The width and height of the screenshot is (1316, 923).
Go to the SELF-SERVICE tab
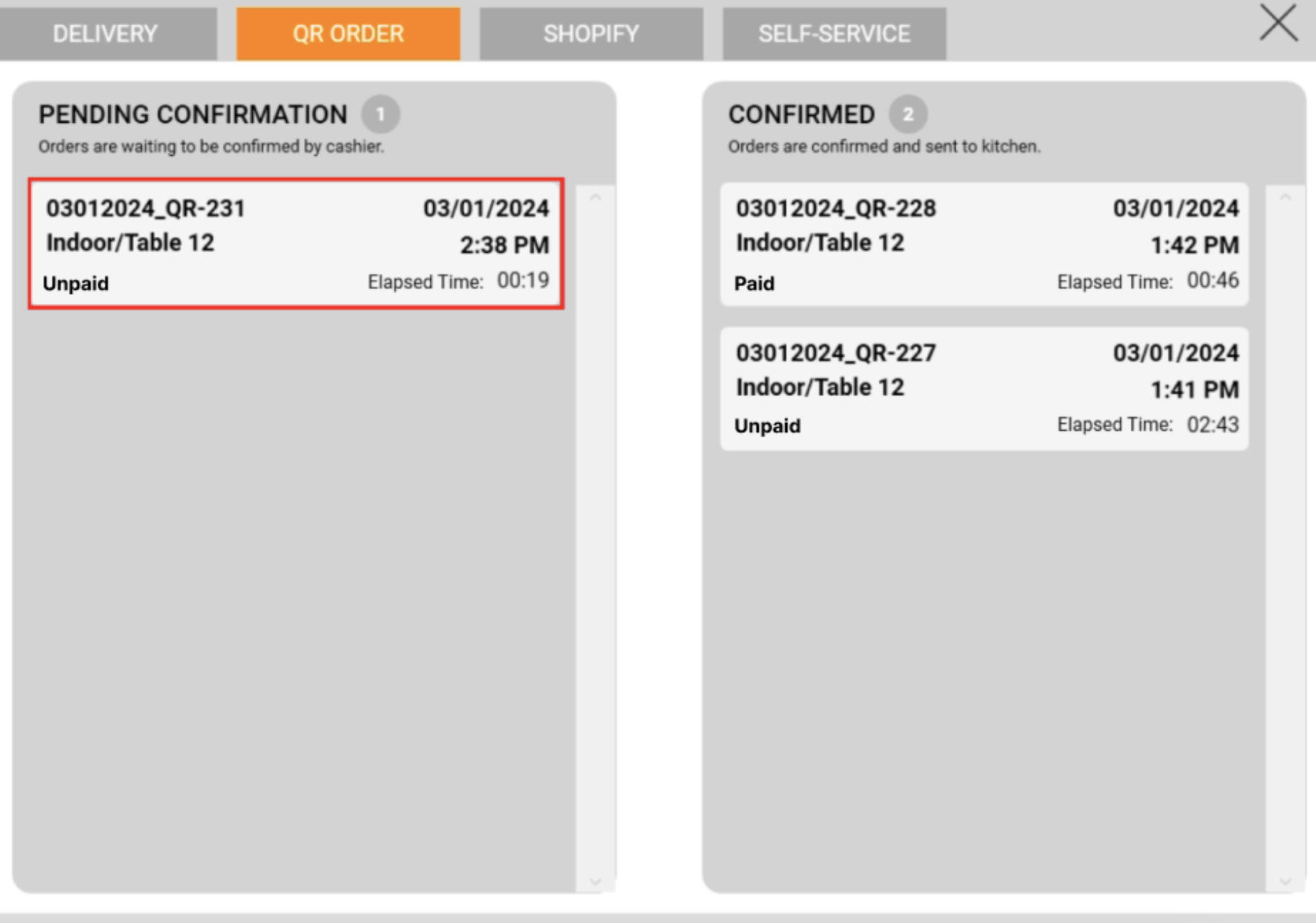coord(834,34)
